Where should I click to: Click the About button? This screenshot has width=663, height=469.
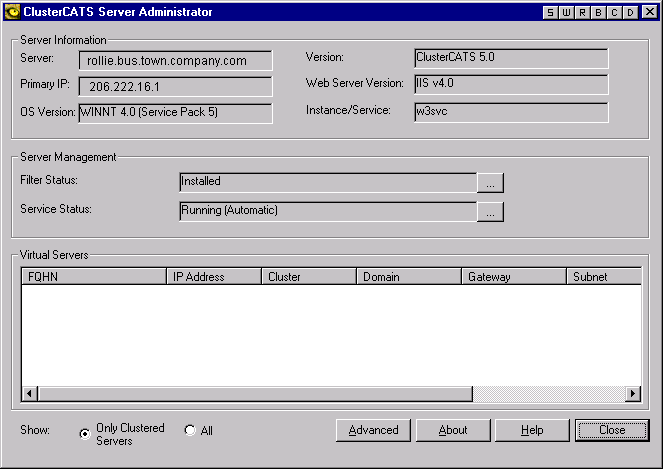tap(453, 430)
